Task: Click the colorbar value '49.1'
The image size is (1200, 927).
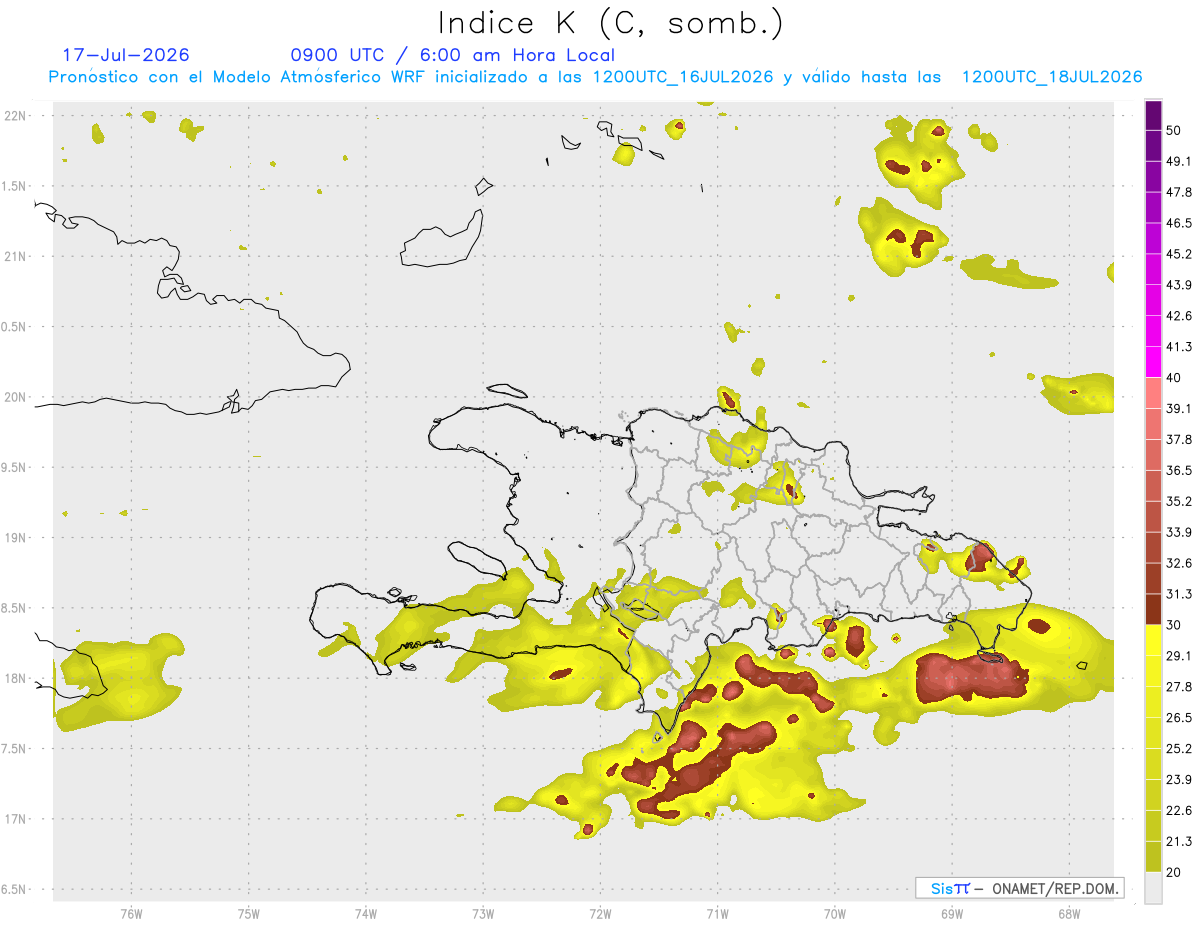Action: [1179, 162]
